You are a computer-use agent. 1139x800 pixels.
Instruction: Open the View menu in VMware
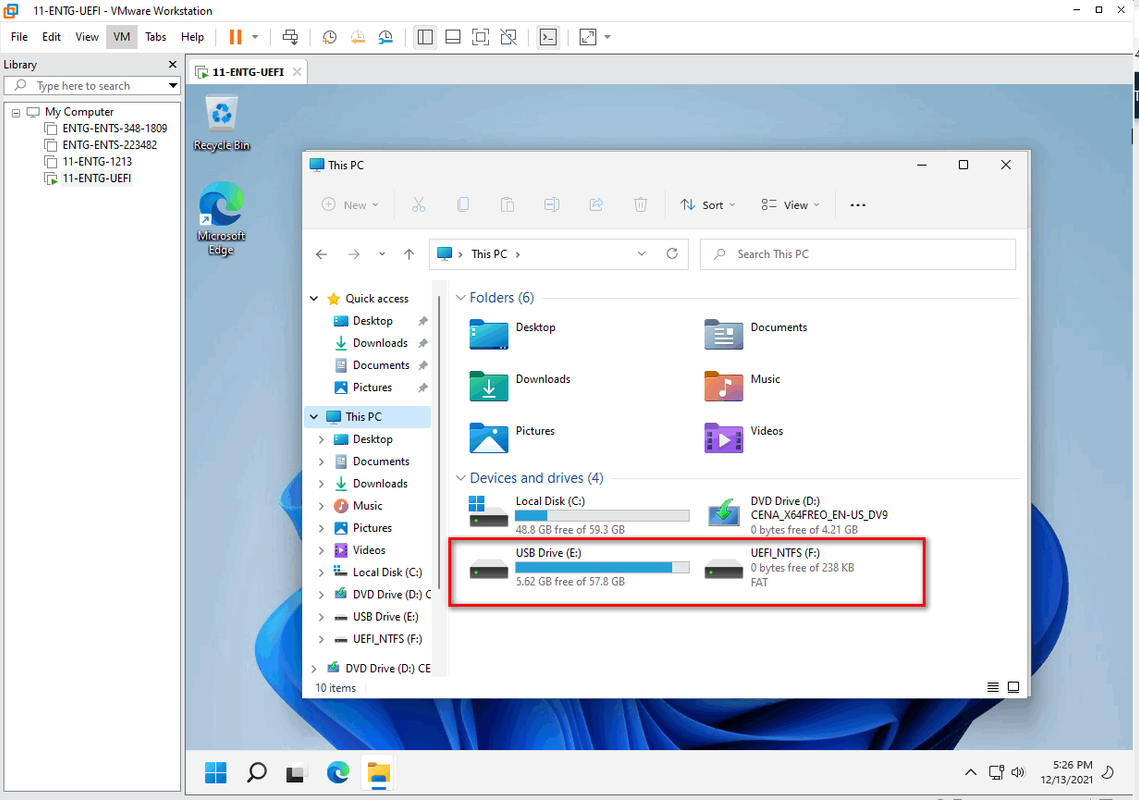(87, 37)
